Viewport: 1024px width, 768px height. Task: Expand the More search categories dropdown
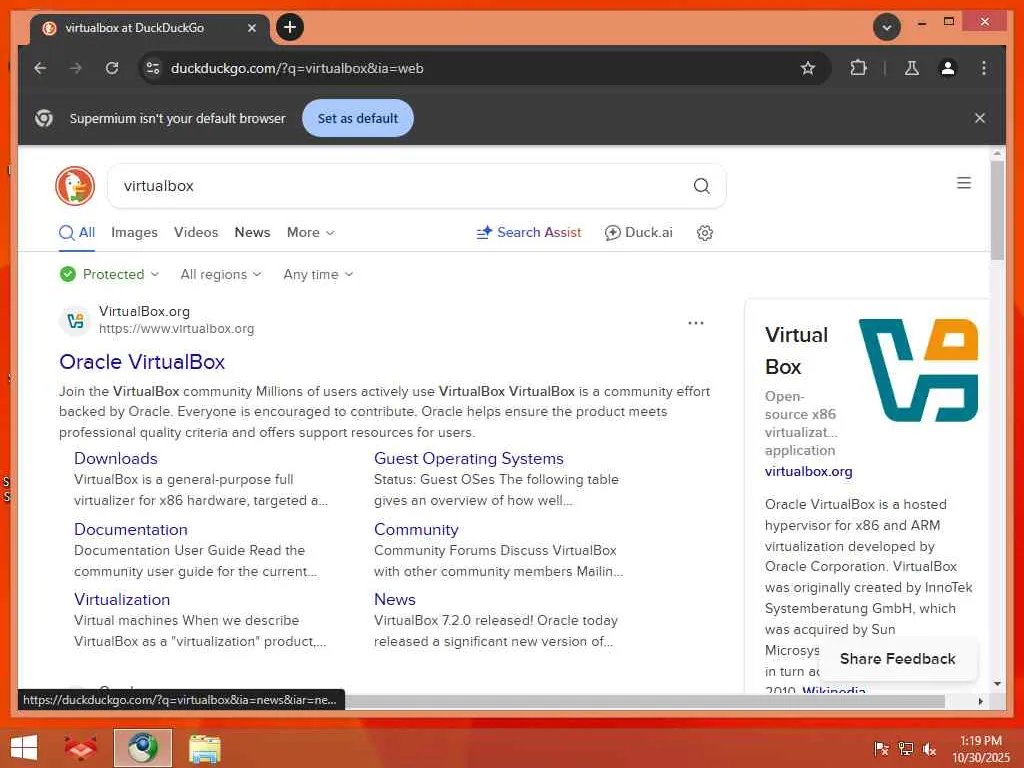coord(311,232)
